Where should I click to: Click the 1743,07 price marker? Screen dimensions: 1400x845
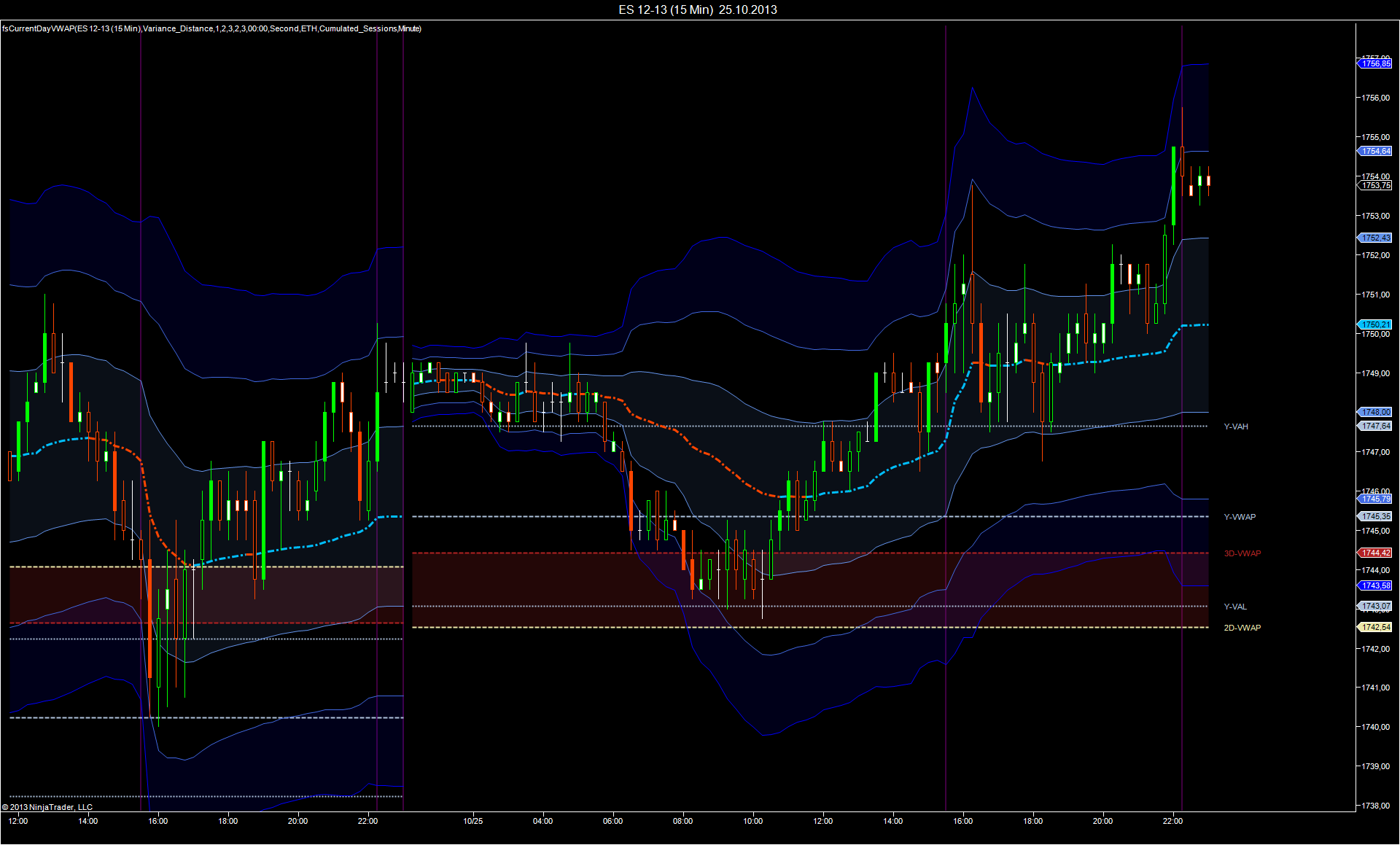click(1375, 607)
